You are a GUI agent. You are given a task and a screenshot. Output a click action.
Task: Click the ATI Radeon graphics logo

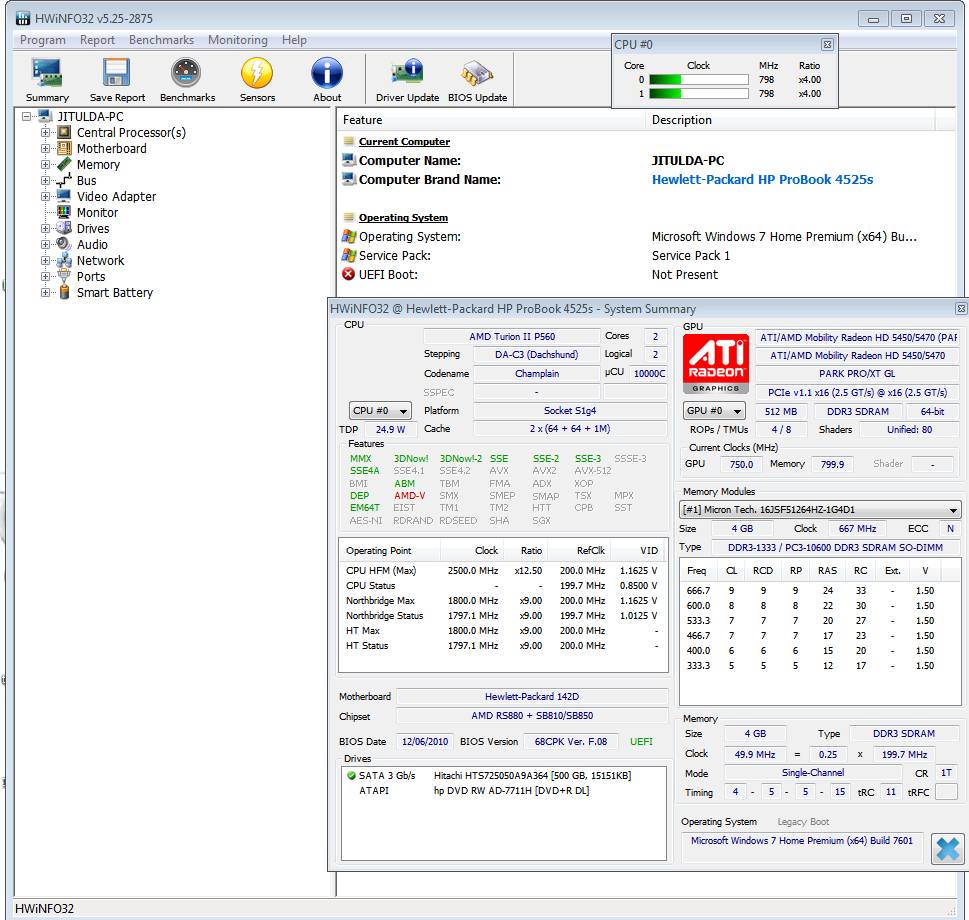(x=716, y=363)
